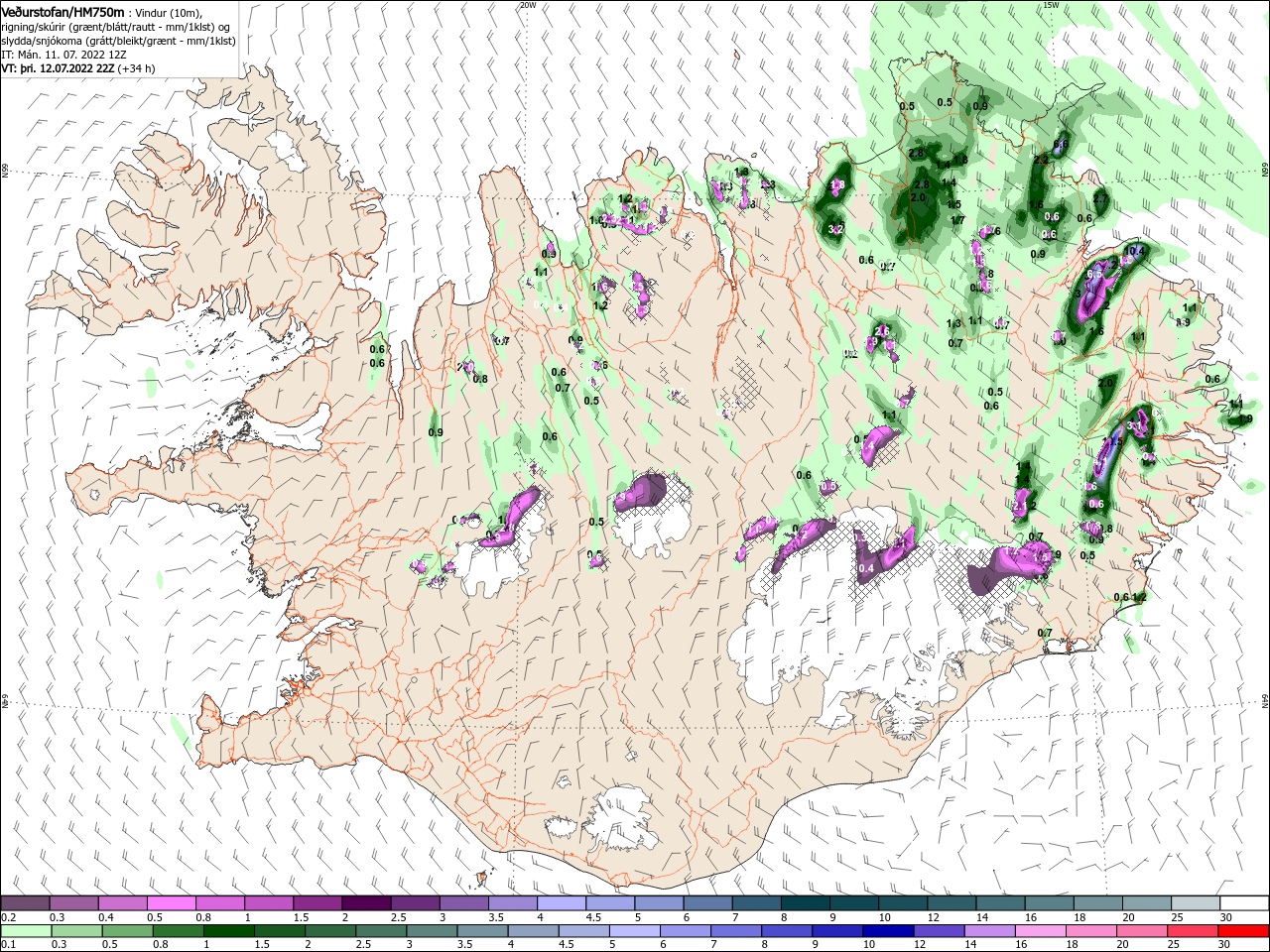The image size is (1270, 952).
Task: Click the valid time 'VT: þri. 12.07.2022 22Z'
Action: tap(58, 68)
